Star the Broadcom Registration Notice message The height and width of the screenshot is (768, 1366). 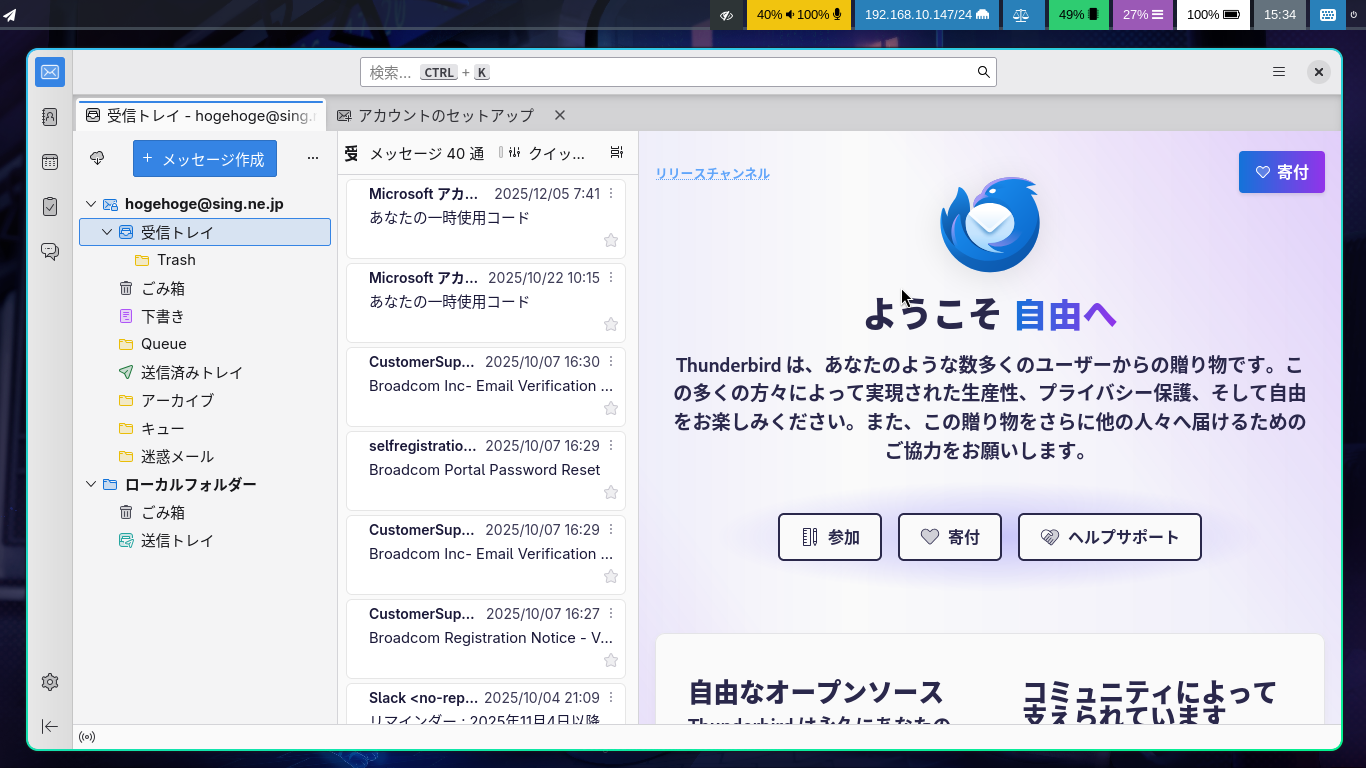coord(611,660)
